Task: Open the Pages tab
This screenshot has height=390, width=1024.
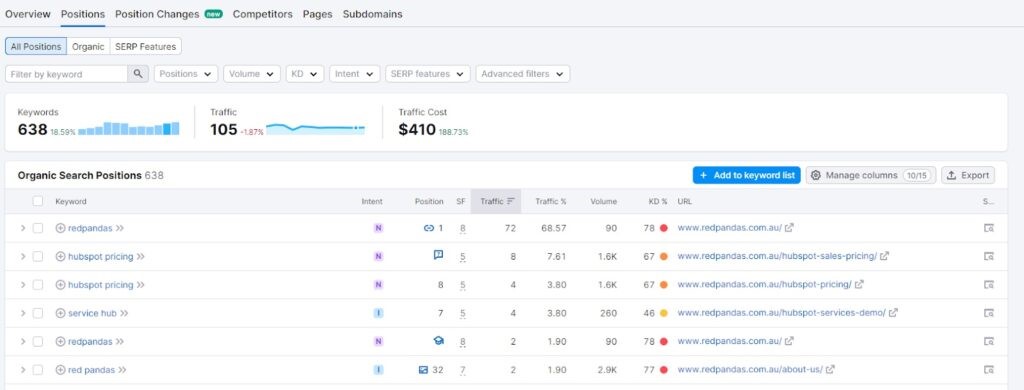Action: point(317,14)
